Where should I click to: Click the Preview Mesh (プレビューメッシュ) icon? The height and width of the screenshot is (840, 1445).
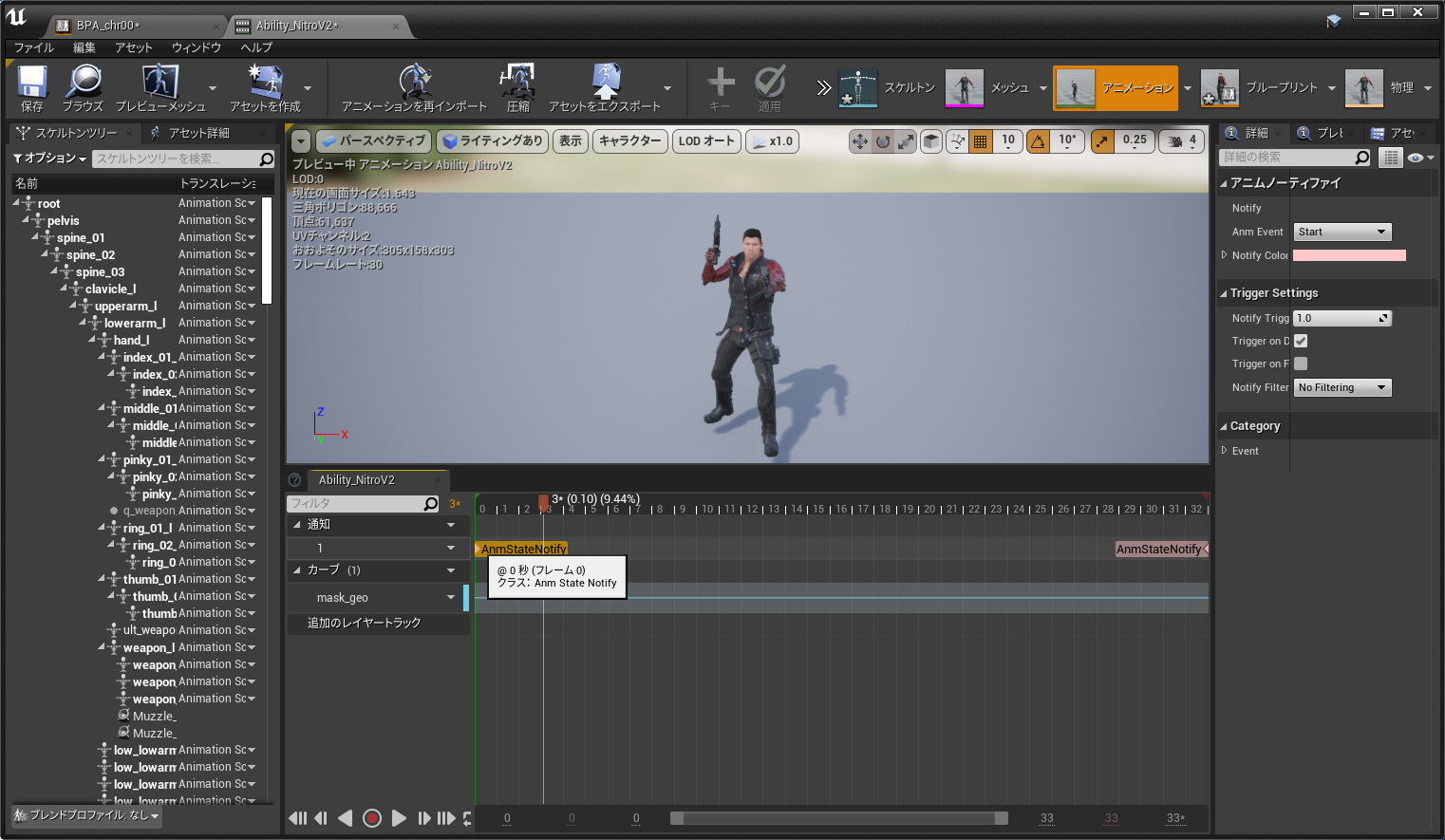[x=160, y=83]
